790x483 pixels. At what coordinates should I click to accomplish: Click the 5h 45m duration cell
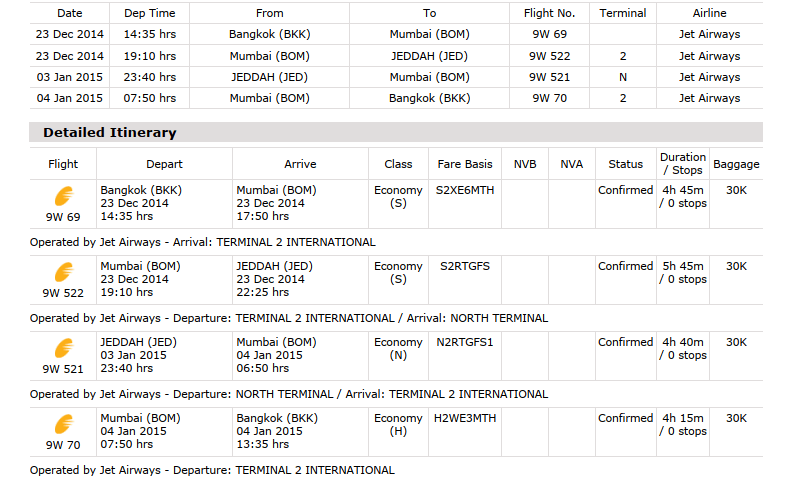tap(682, 266)
